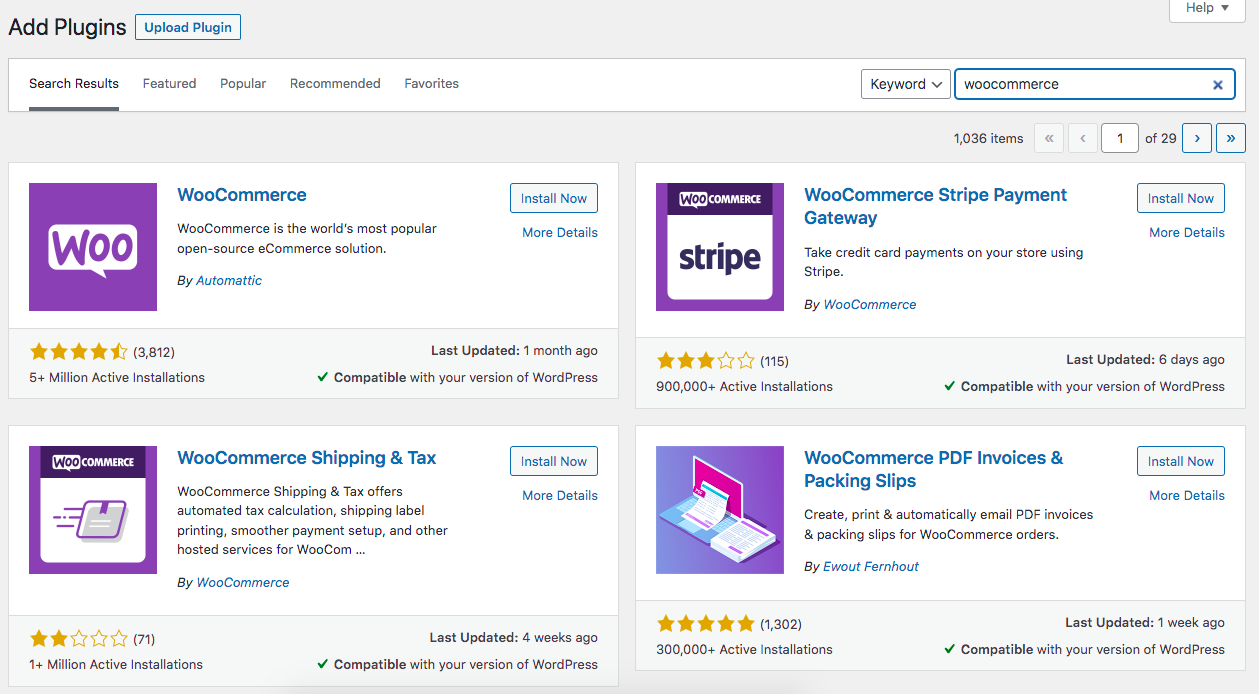Install WooCommerce Stripe Payment Gateway
The width and height of the screenshot is (1259, 694).
point(1180,198)
